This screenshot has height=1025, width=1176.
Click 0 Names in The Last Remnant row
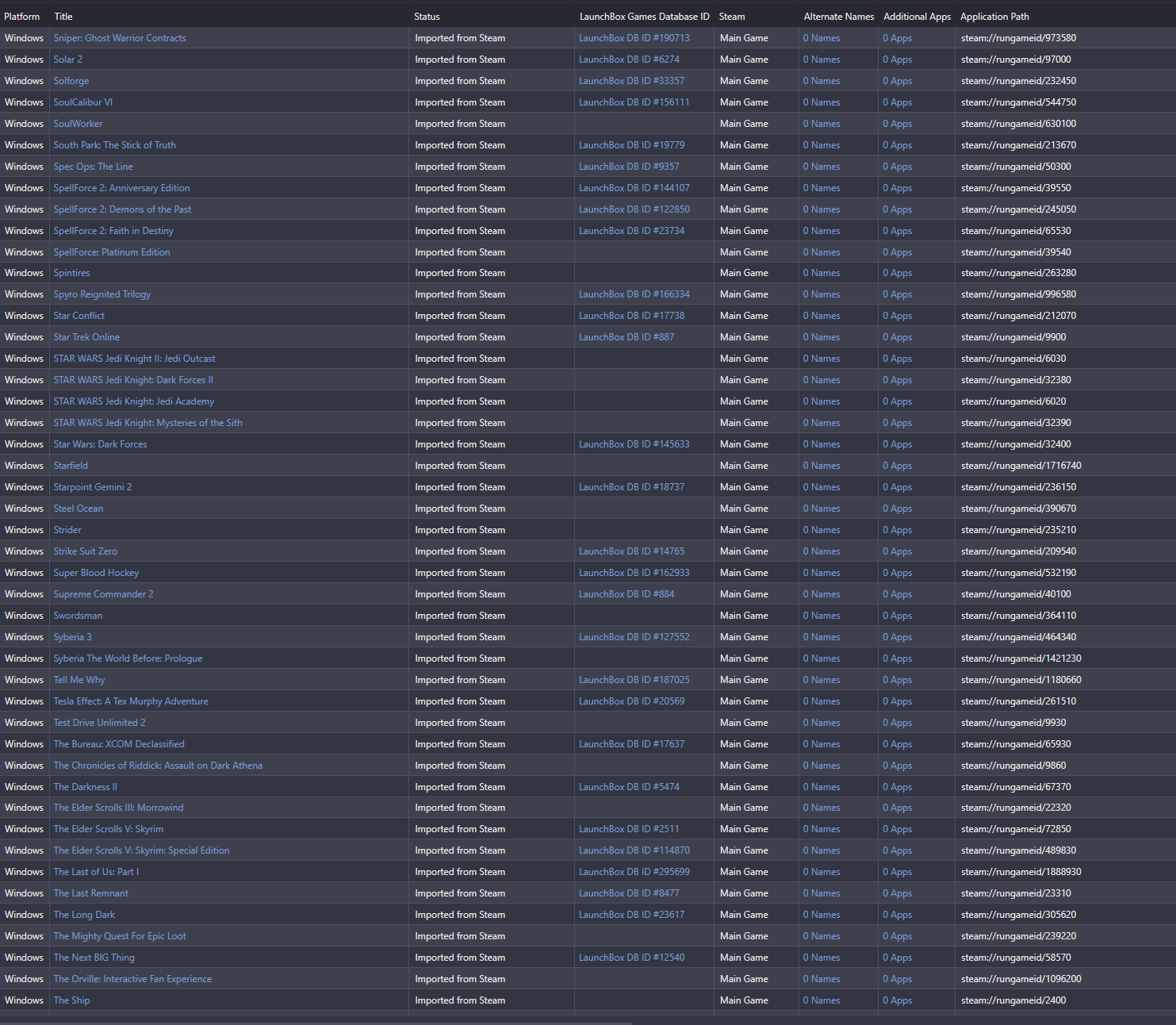822,893
